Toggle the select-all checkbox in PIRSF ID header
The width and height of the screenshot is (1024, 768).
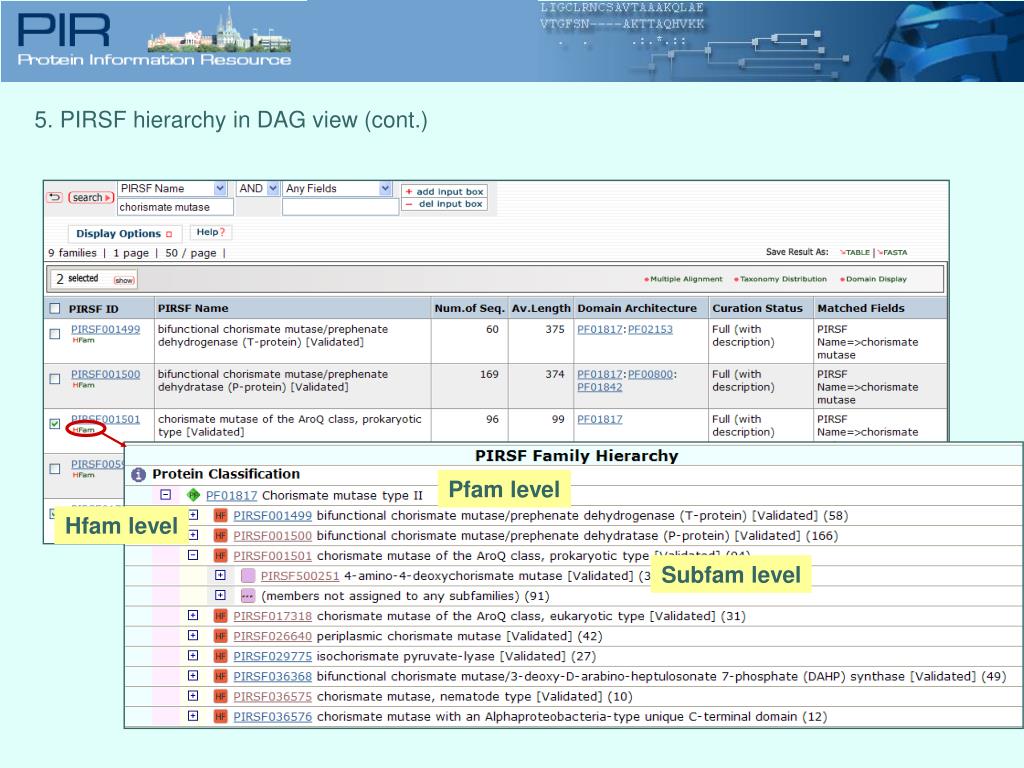tap(55, 308)
